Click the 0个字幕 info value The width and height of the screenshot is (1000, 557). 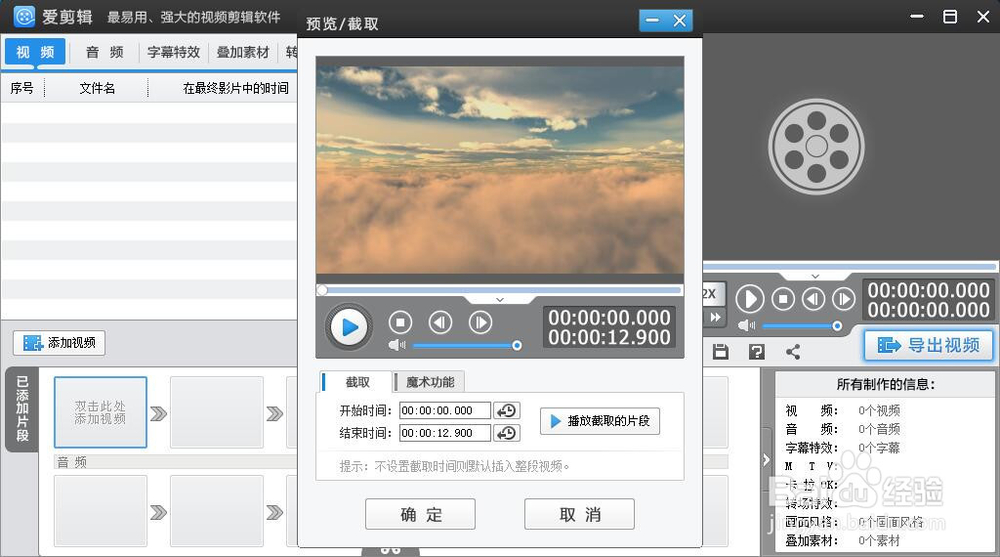pos(879,448)
